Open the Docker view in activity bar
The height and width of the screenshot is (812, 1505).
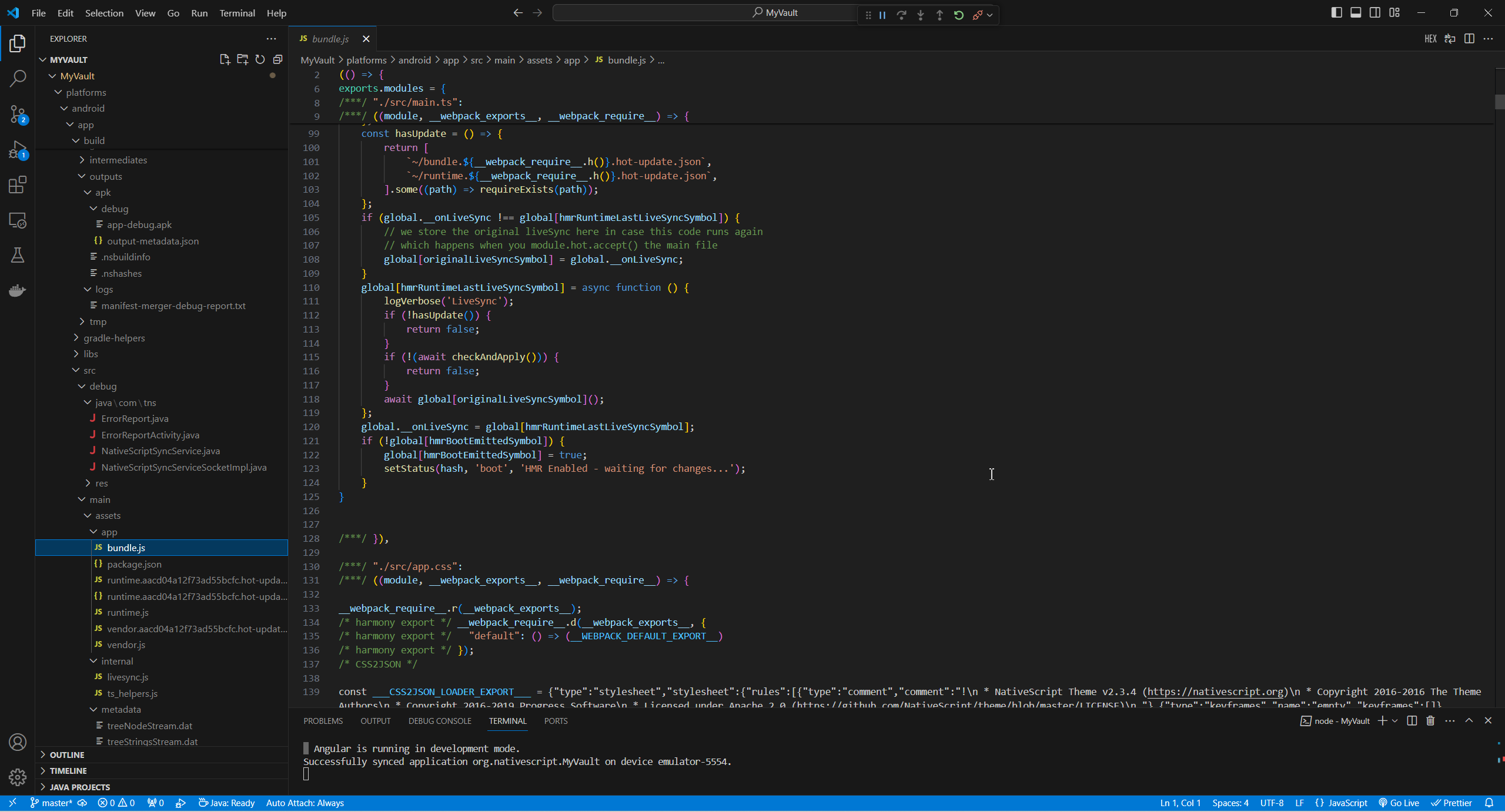[18, 290]
